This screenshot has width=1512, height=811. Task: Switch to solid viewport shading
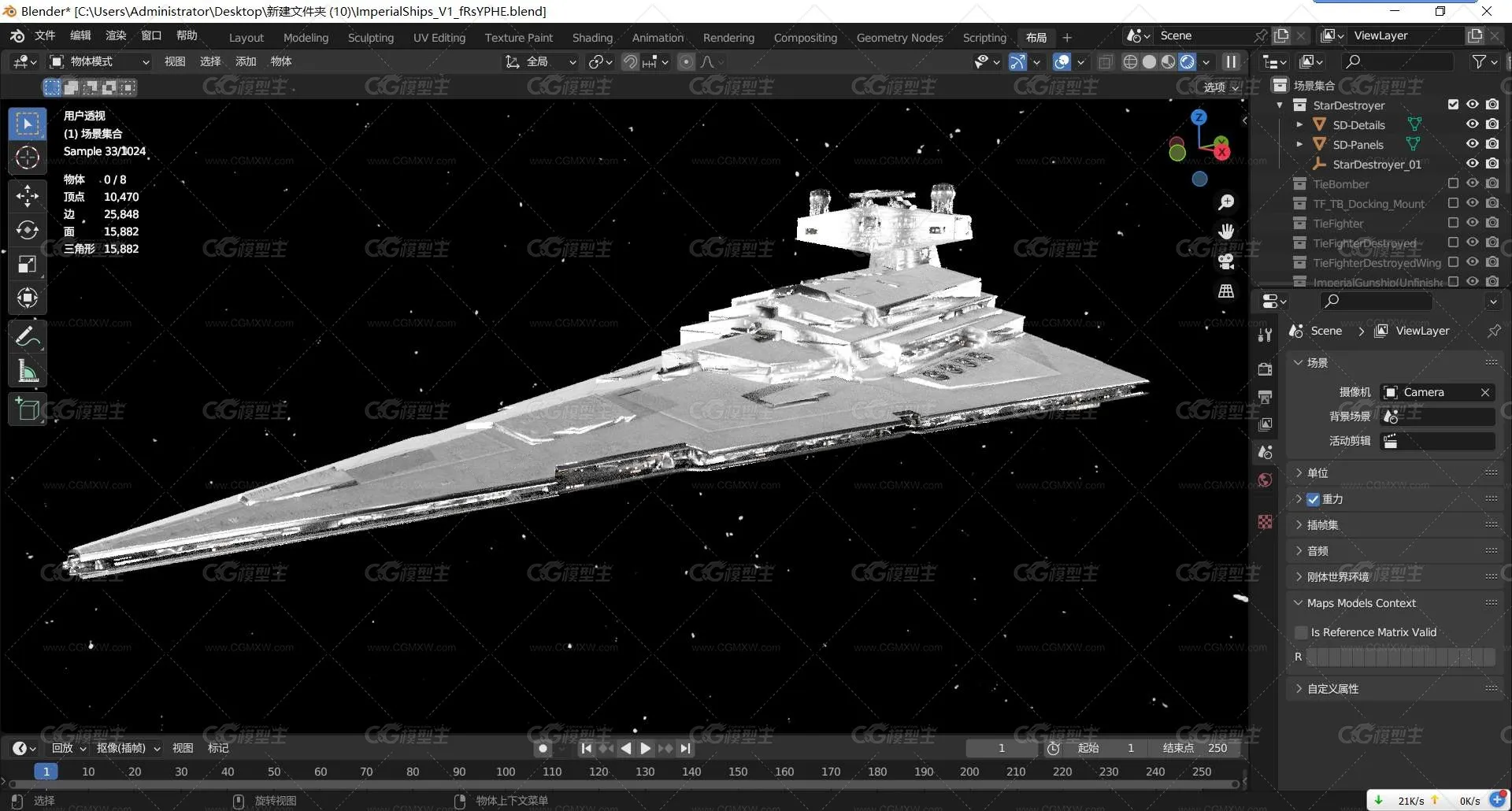[1149, 61]
